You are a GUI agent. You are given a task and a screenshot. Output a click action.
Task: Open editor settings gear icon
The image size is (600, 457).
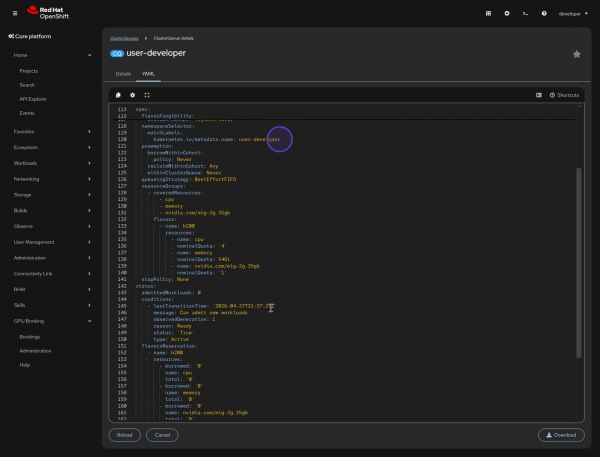tap(132, 95)
